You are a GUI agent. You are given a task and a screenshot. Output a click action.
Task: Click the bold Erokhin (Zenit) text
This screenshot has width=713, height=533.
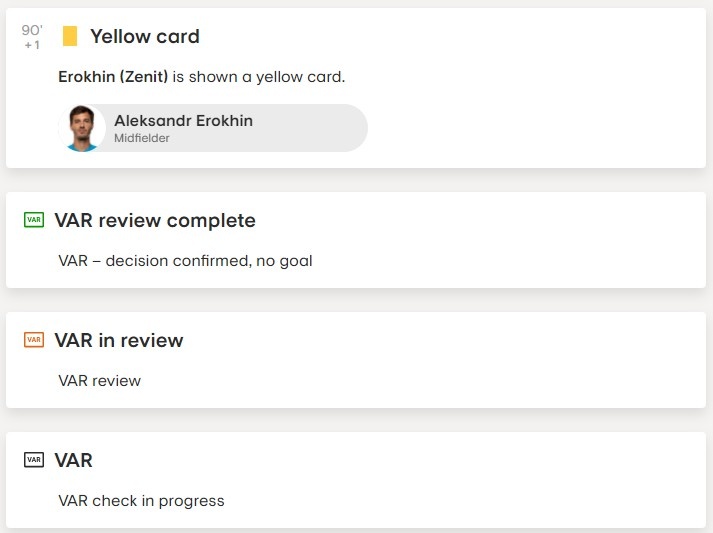113,77
